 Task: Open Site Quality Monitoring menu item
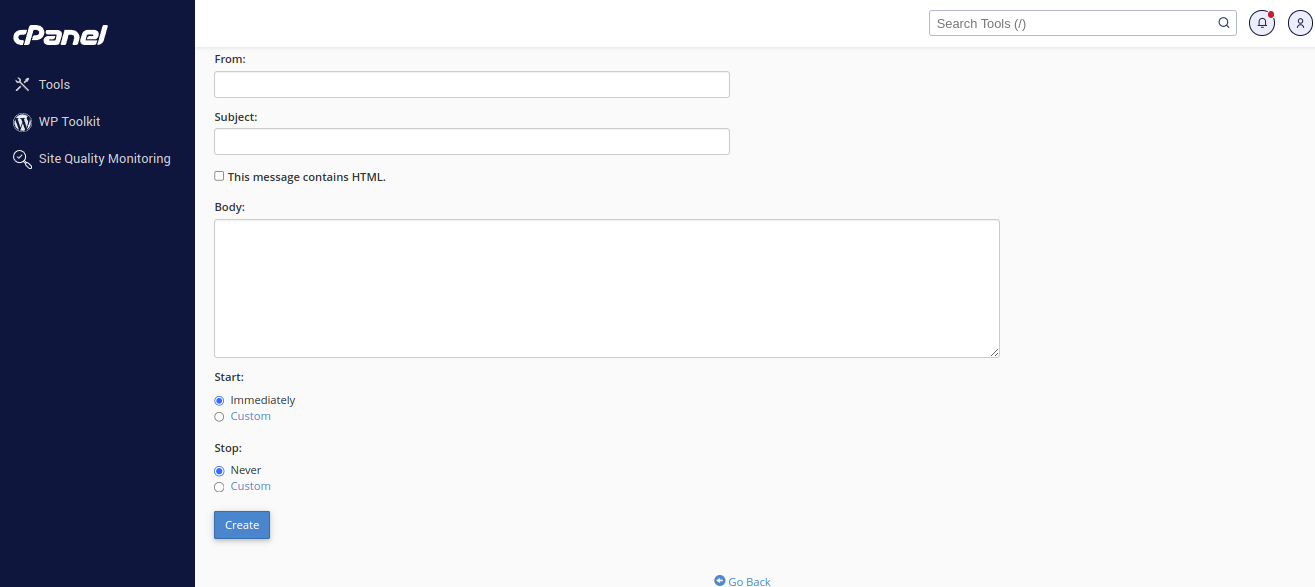(104, 159)
